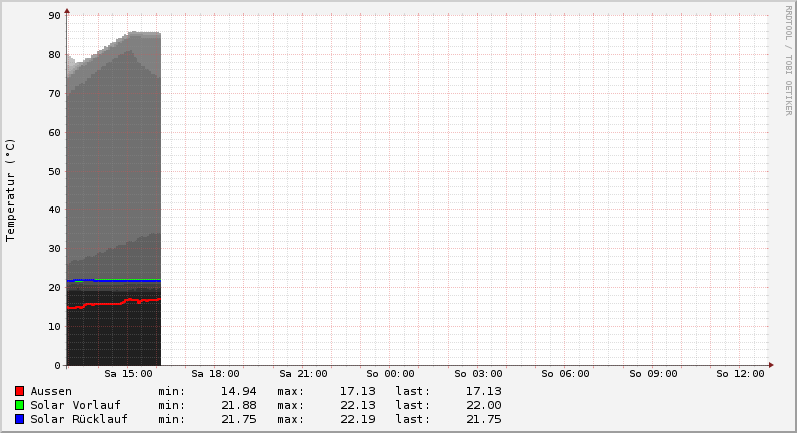This screenshot has width=797, height=433.
Task: Click the red arrow at X axis end
Action: click(x=771, y=365)
